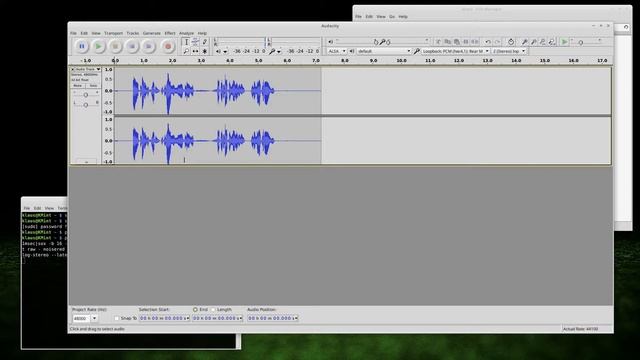
Task: Pause playback with the Pause button
Action: [x=82, y=47]
